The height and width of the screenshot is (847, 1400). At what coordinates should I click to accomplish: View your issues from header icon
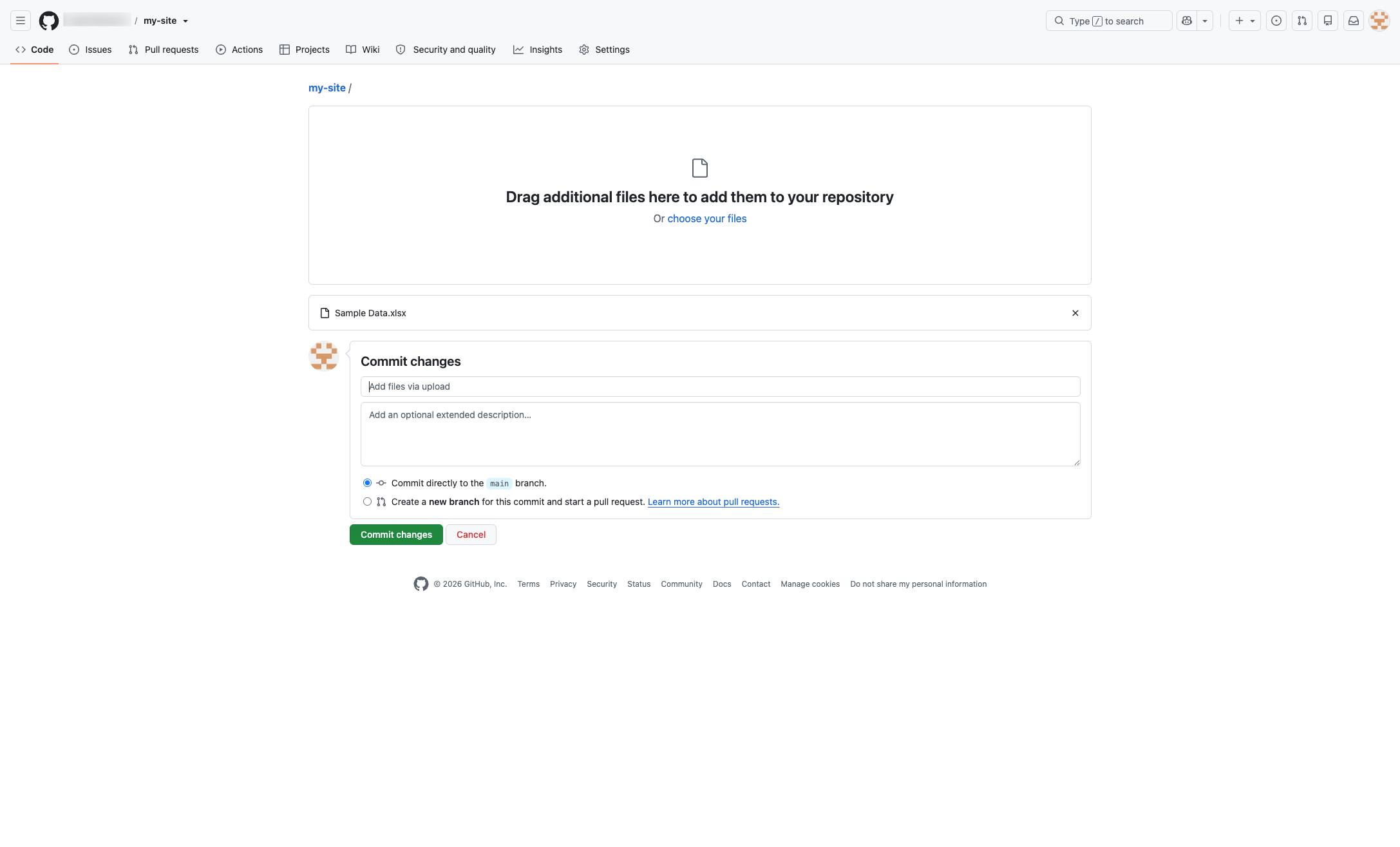[1276, 21]
